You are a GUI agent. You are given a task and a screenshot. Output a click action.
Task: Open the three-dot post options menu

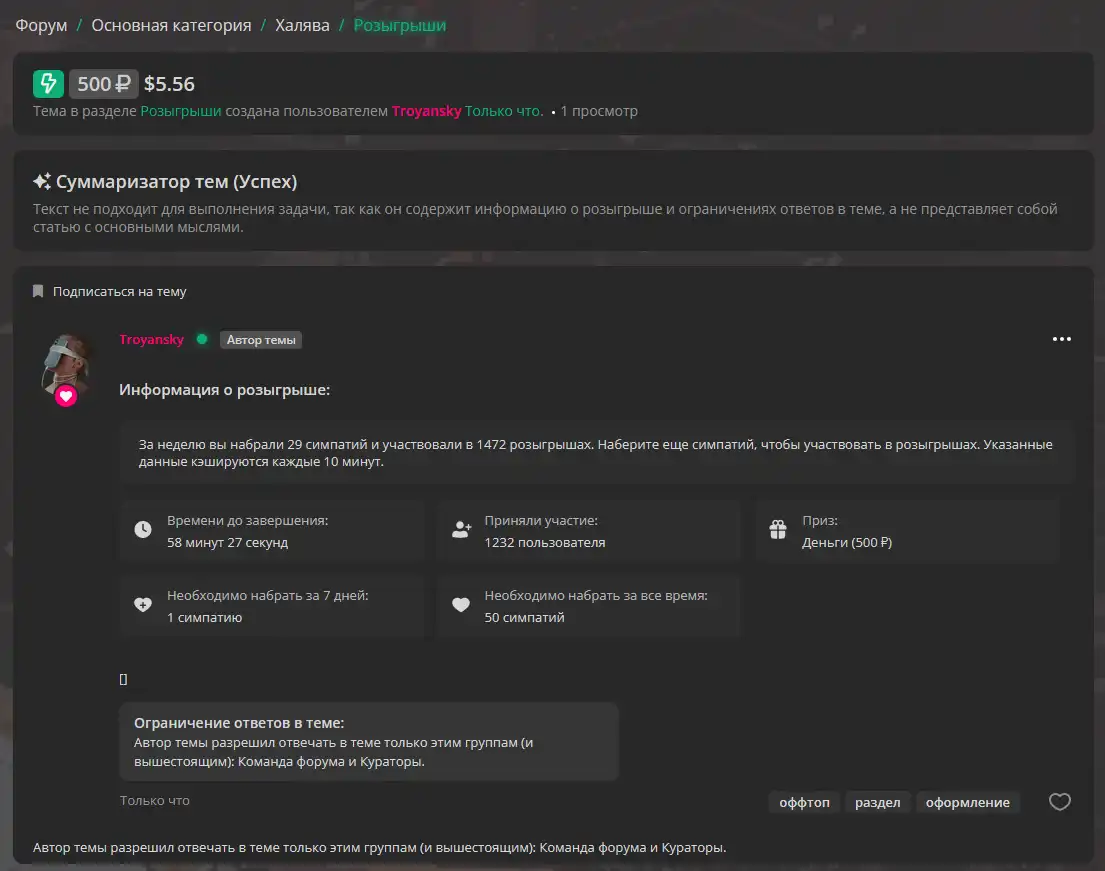1061,339
